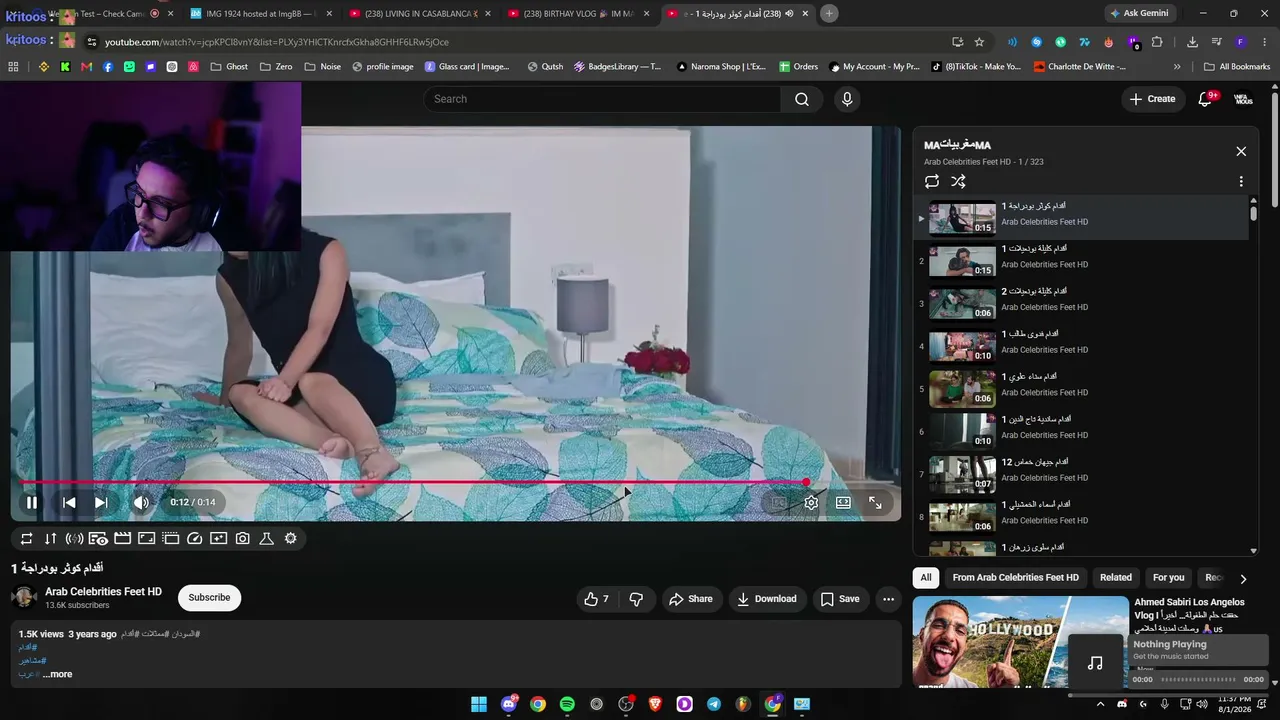The width and height of the screenshot is (1280, 720).
Task: Mute the video player volume
Action: [141, 502]
